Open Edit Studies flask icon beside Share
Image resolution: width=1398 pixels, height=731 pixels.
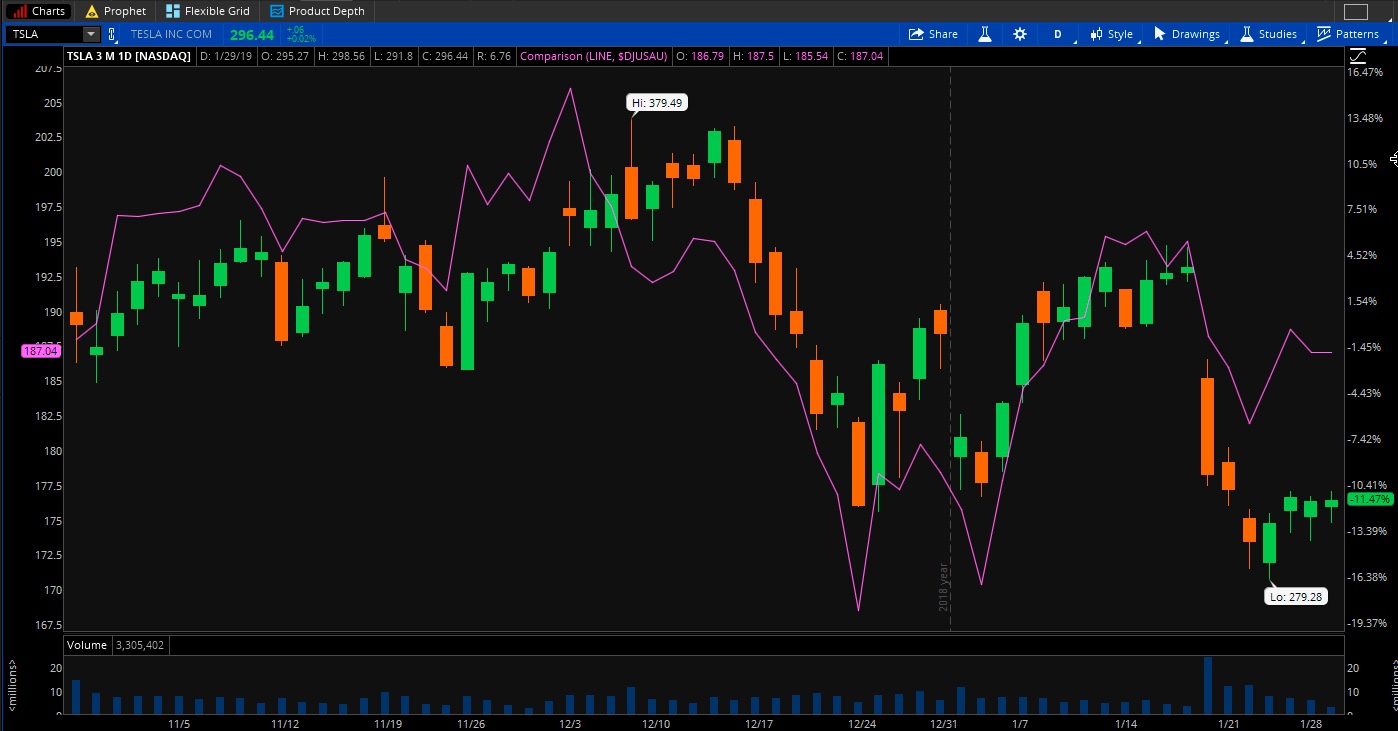(x=984, y=34)
